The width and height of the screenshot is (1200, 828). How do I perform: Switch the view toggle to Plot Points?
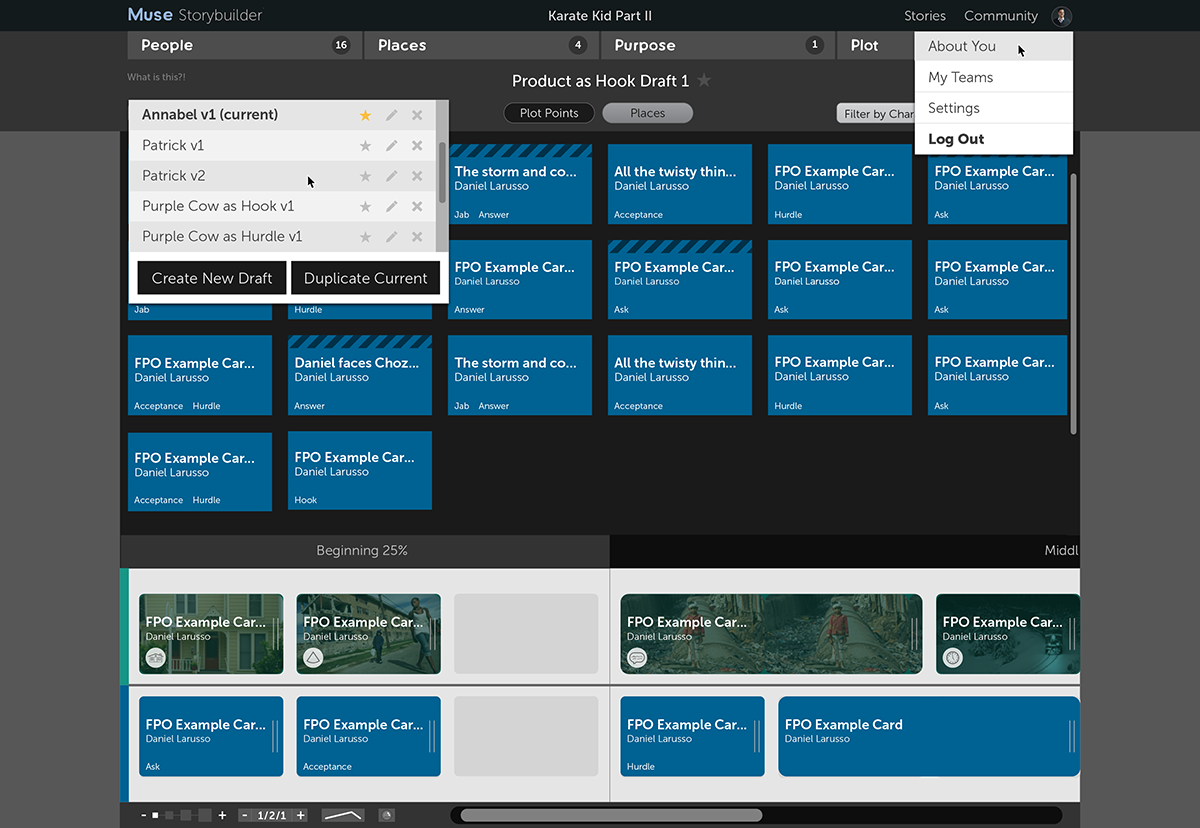point(549,113)
